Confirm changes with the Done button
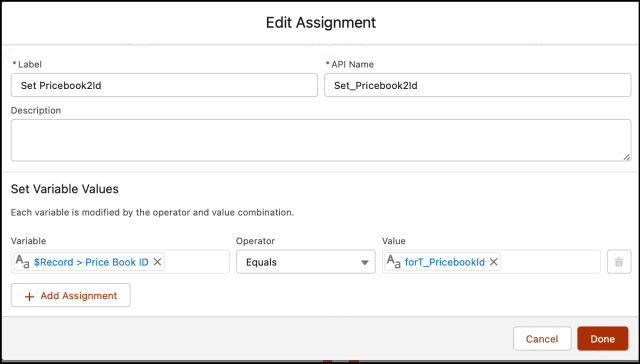 (602, 339)
